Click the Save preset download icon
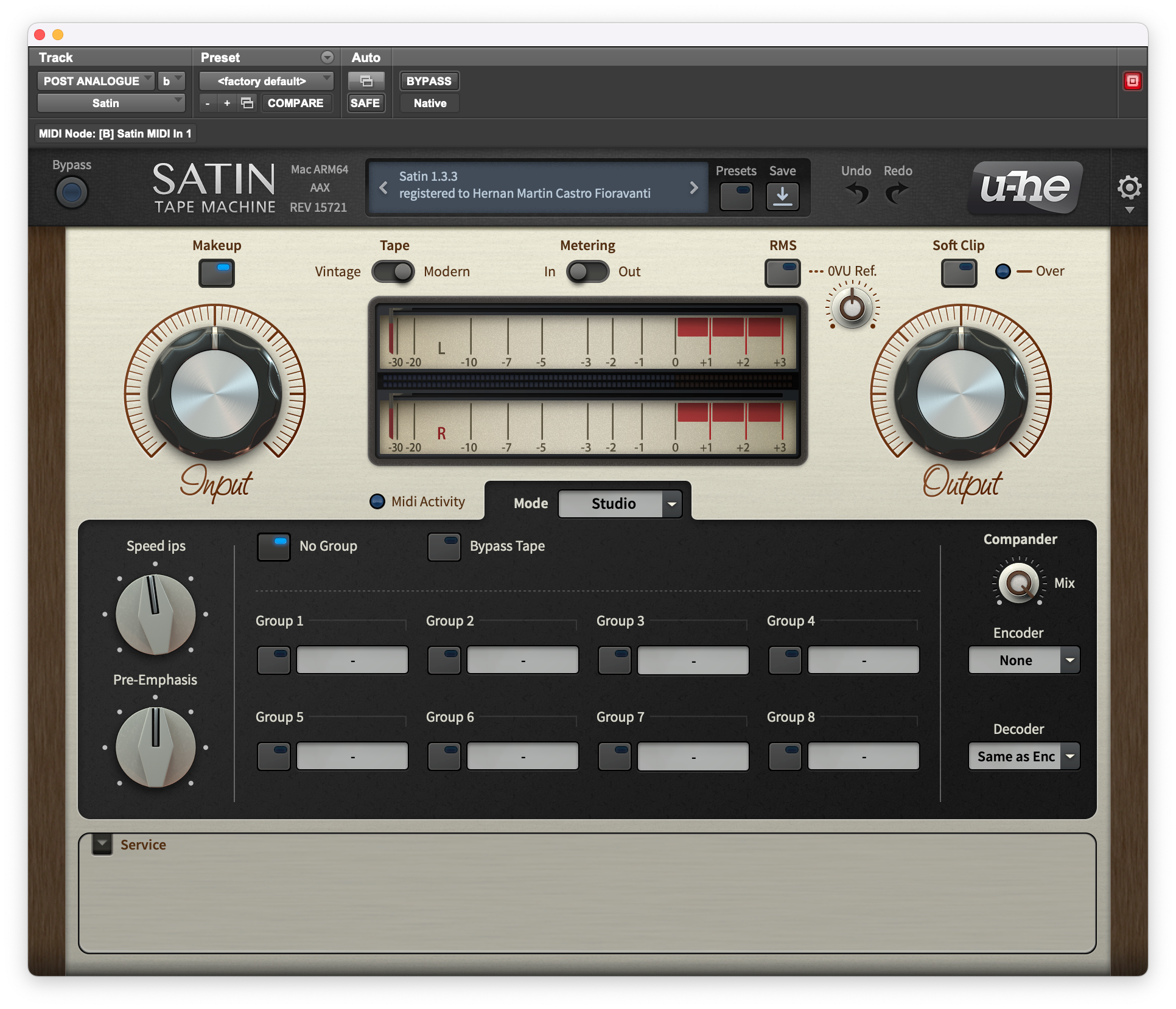 782,196
